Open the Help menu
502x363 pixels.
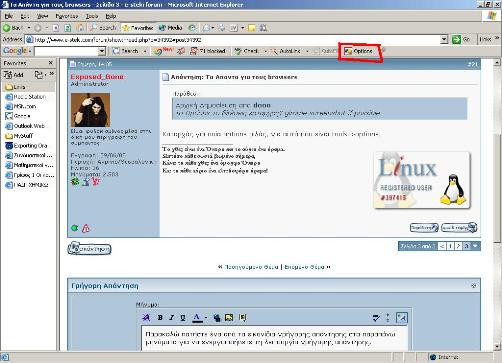111,16
